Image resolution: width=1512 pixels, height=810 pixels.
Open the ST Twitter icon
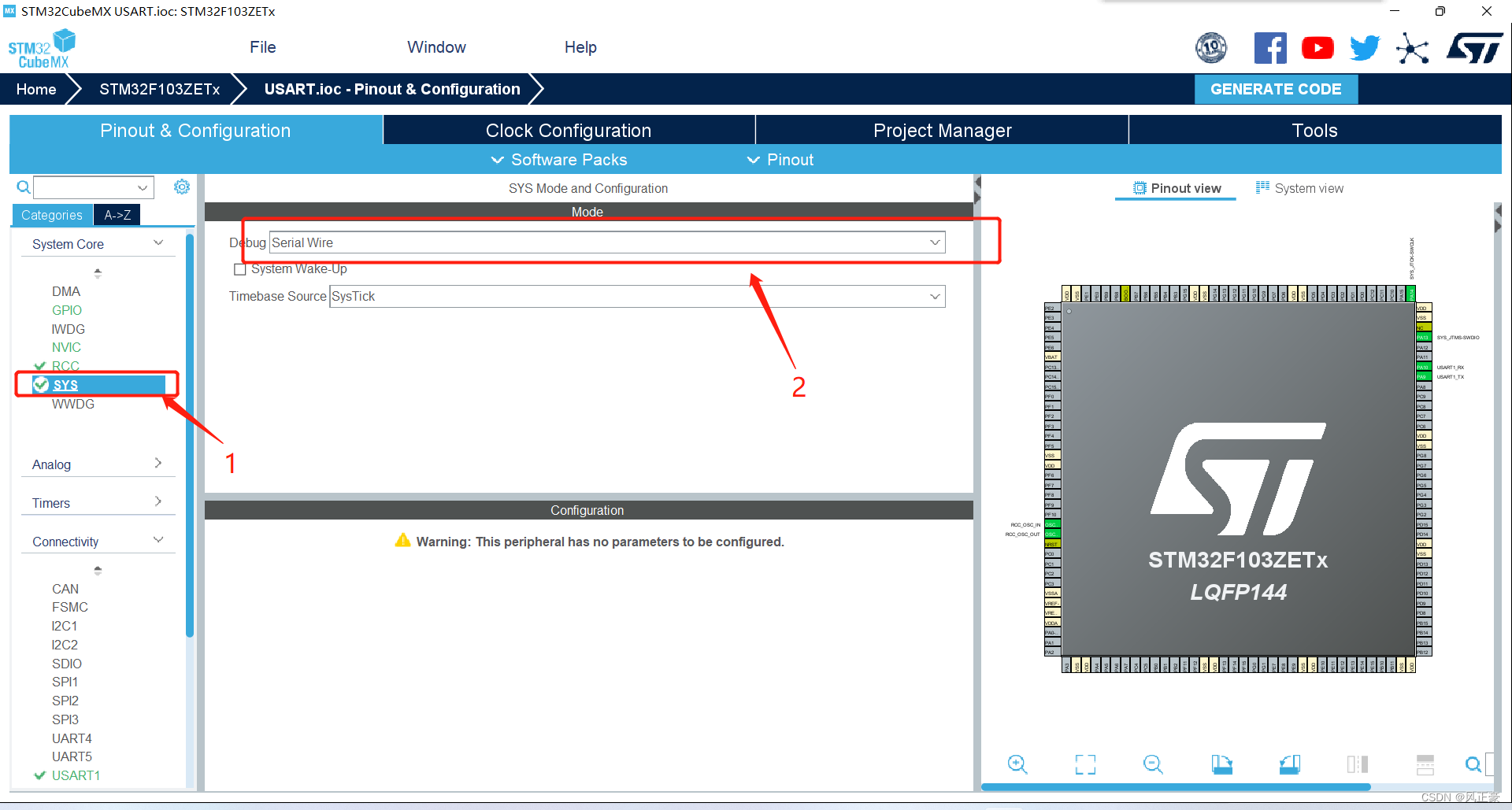click(1365, 48)
